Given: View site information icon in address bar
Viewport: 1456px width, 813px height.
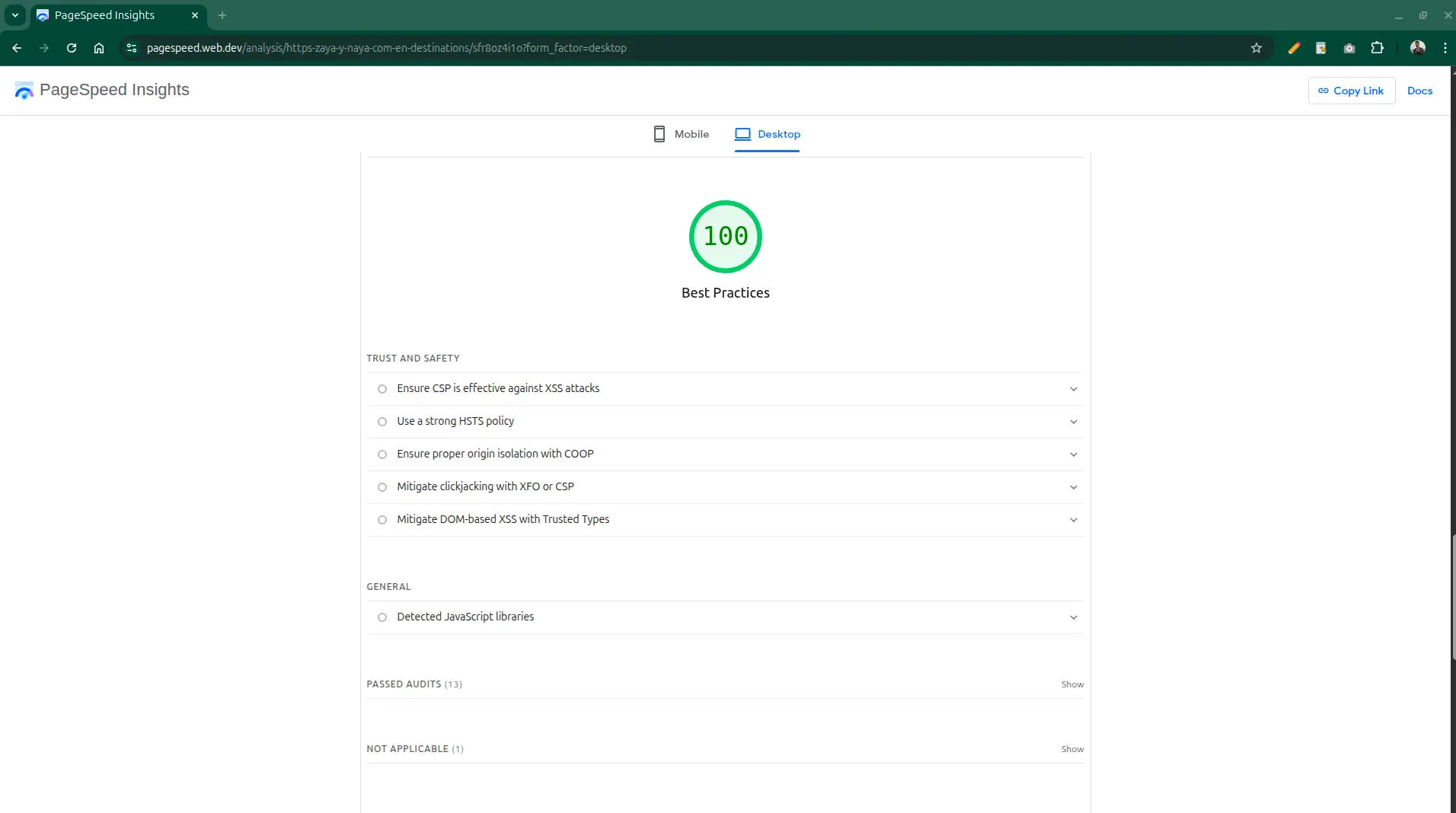Looking at the screenshot, I should (132, 48).
